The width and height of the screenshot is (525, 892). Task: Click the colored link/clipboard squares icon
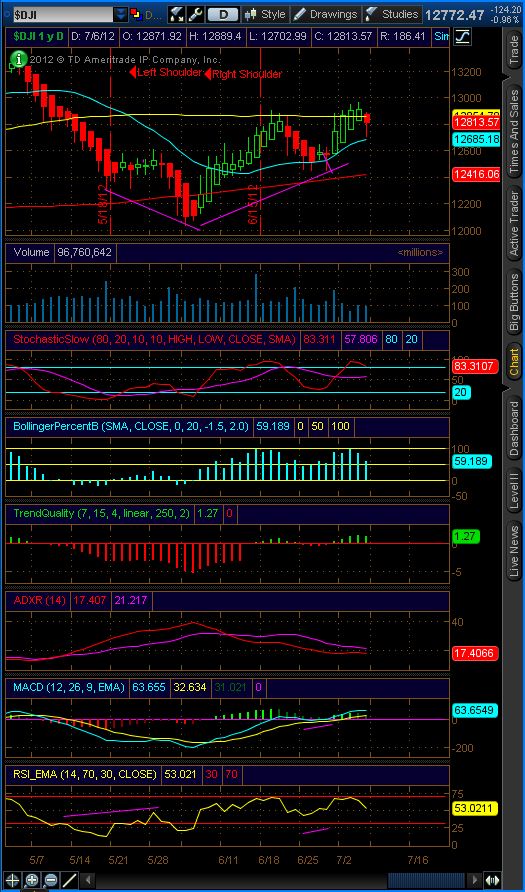(x=137, y=14)
